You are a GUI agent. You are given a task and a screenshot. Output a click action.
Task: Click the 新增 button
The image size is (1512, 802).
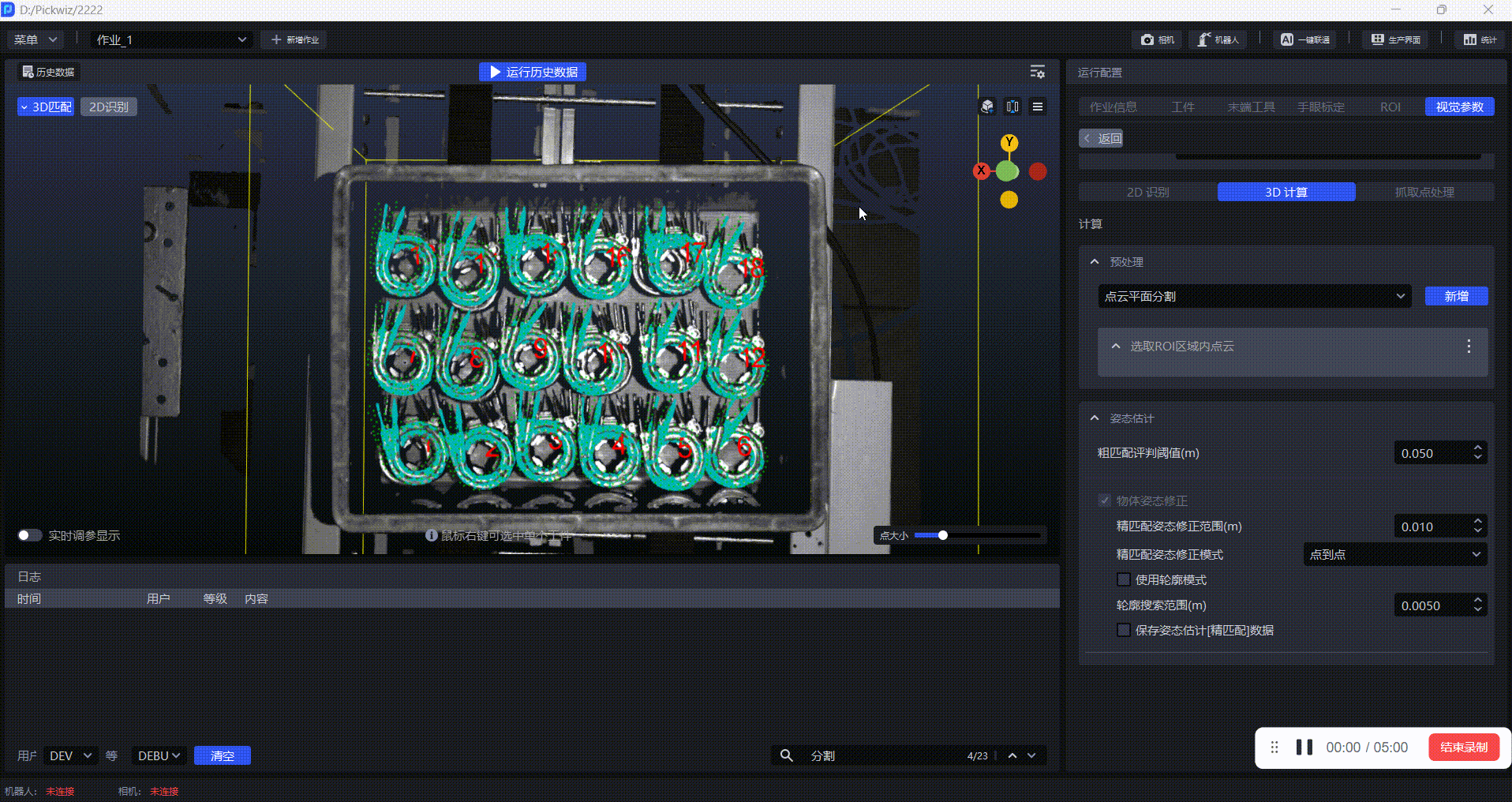(x=1456, y=297)
